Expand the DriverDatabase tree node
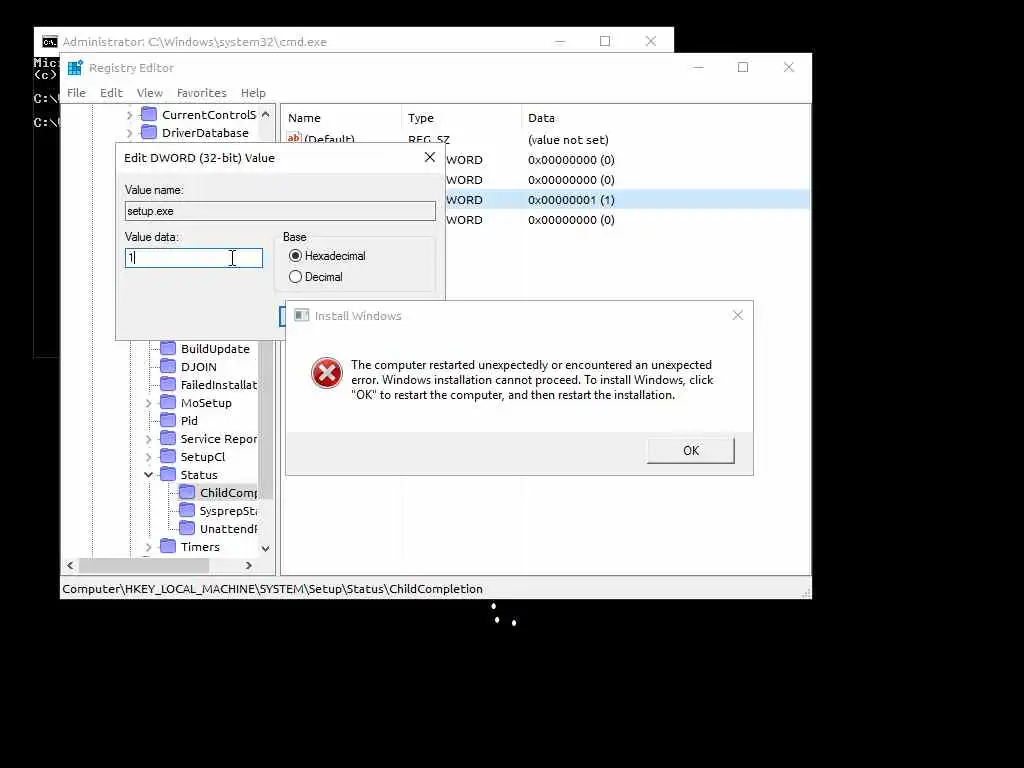Screen dimensions: 1024x768 click(129, 133)
